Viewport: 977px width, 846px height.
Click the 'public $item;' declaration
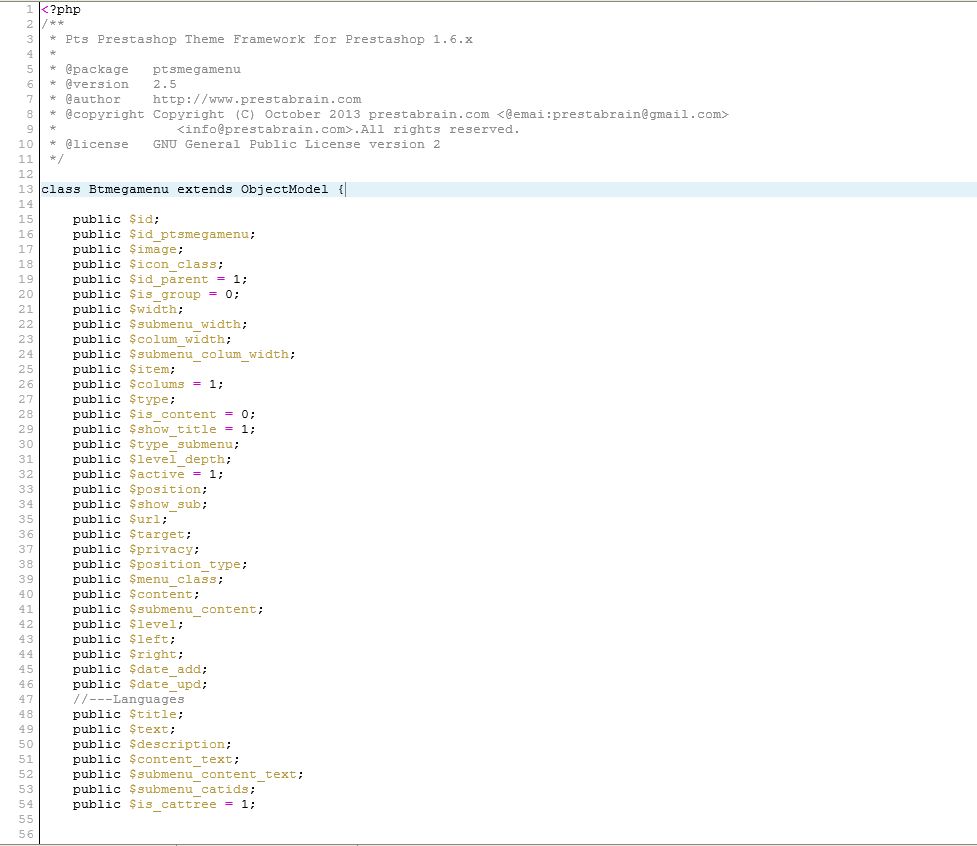click(124, 369)
